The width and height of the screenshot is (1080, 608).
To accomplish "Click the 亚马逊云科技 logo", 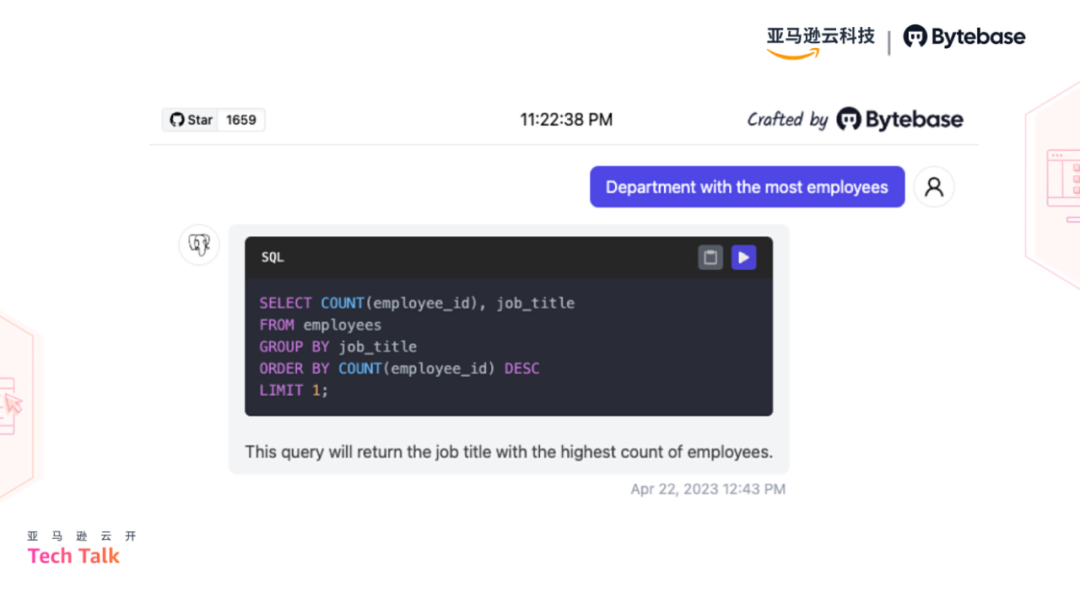I will (x=820, y=42).
